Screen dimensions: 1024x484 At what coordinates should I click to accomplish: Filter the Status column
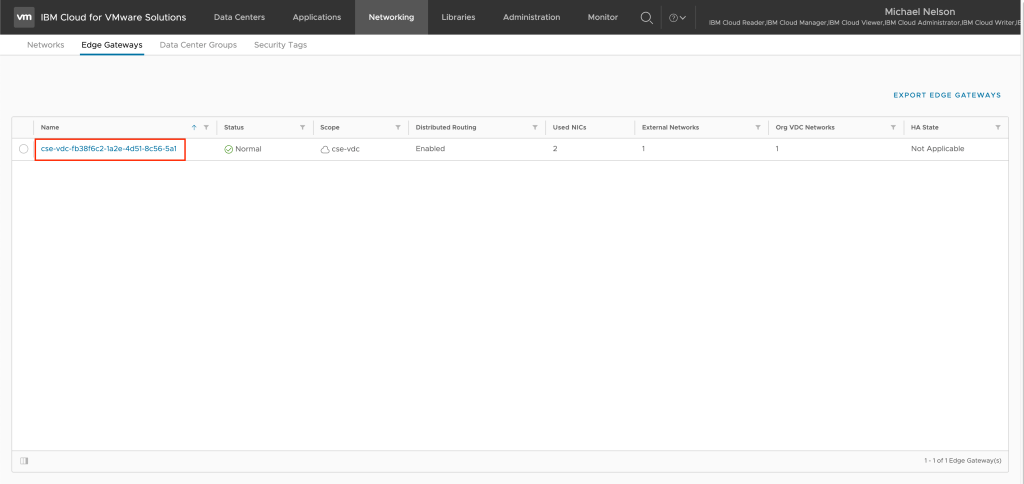(302, 128)
